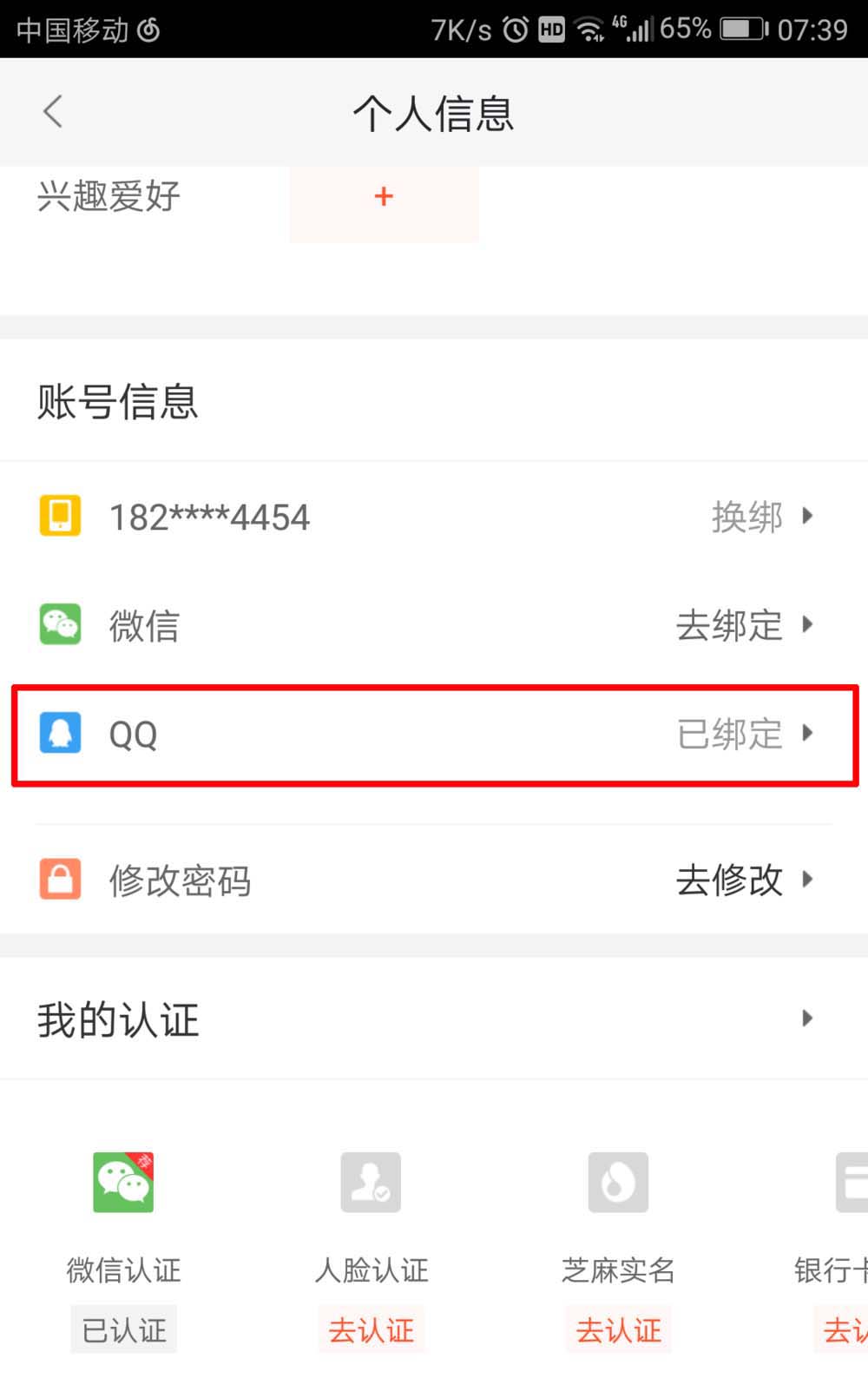The height and width of the screenshot is (1398, 868).
Task: Tap the blue QQ penguin icon
Action: click(60, 733)
